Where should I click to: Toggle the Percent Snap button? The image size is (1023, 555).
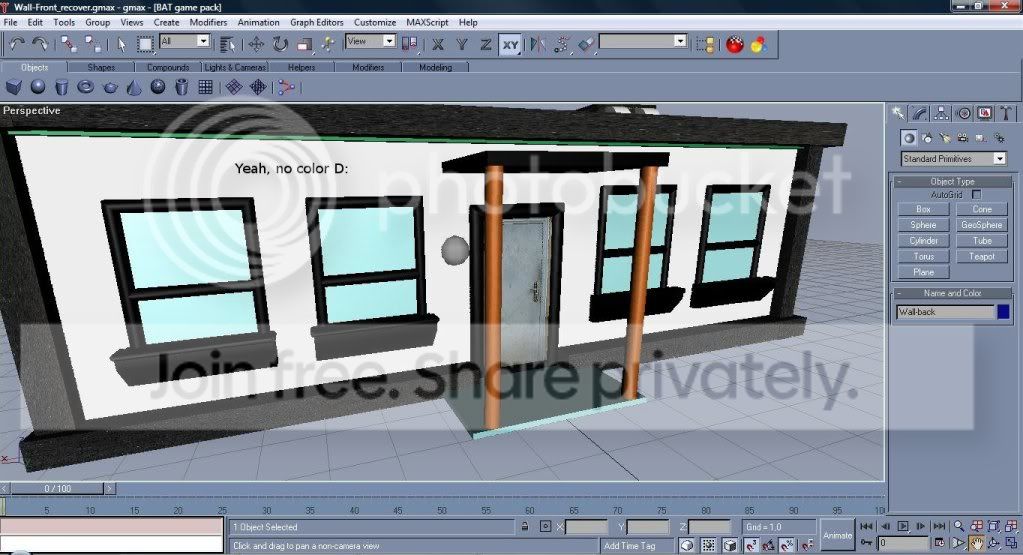(x=787, y=545)
